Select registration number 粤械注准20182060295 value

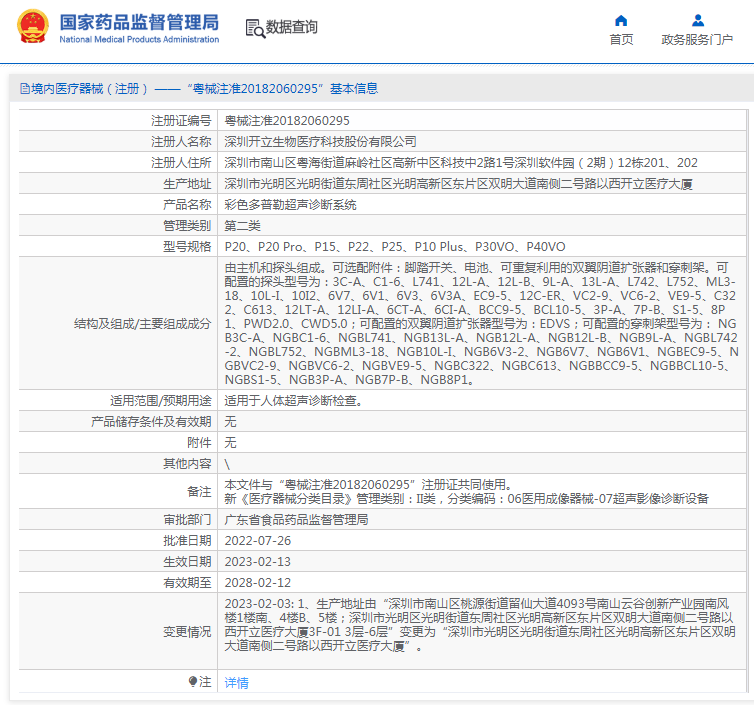pyautogui.click(x=287, y=121)
